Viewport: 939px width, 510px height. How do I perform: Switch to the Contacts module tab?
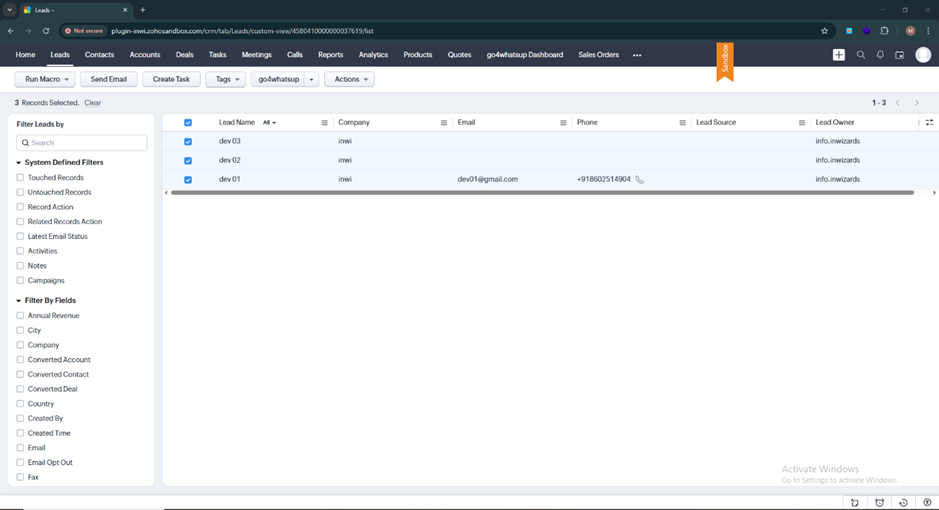pyautogui.click(x=99, y=55)
